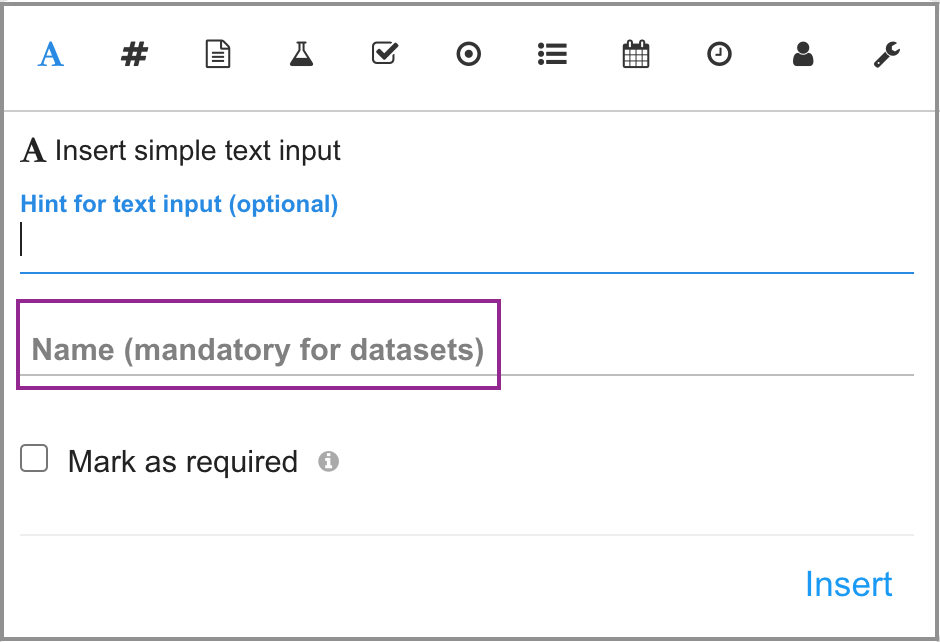Open the list field type icon

coord(552,54)
